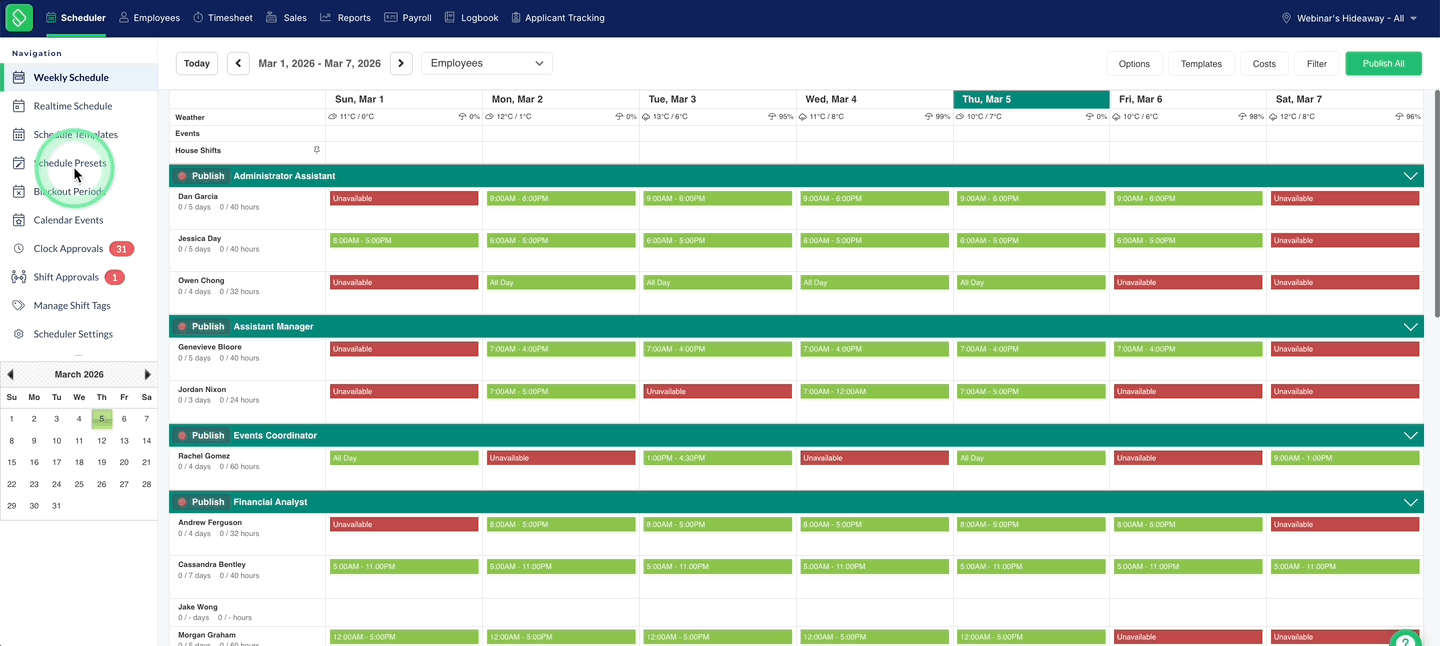
Task: Click the Schedule Templates calendar icon
Action: pyautogui.click(x=19, y=134)
